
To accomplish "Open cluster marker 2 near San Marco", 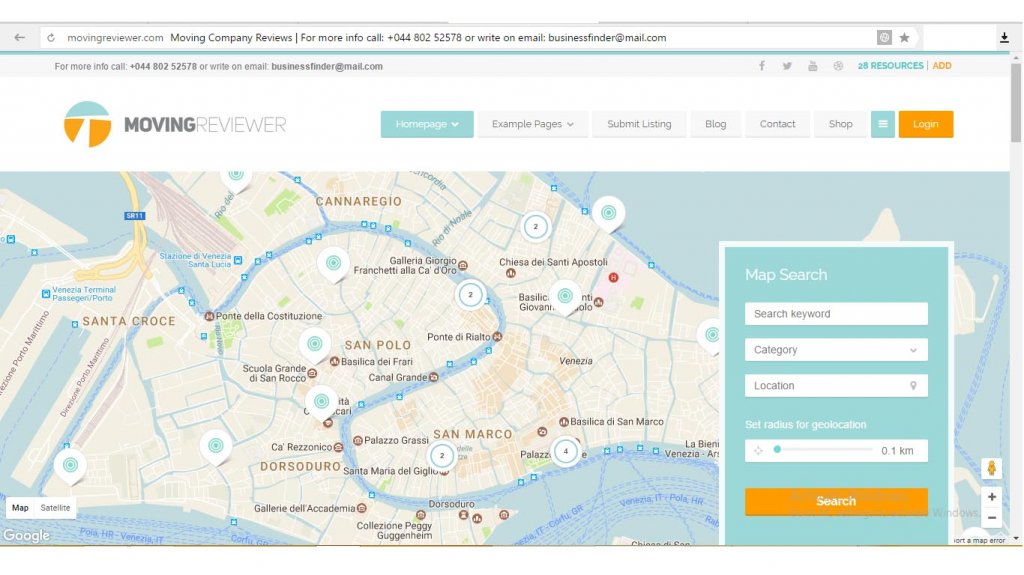I will tap(441, 455).
